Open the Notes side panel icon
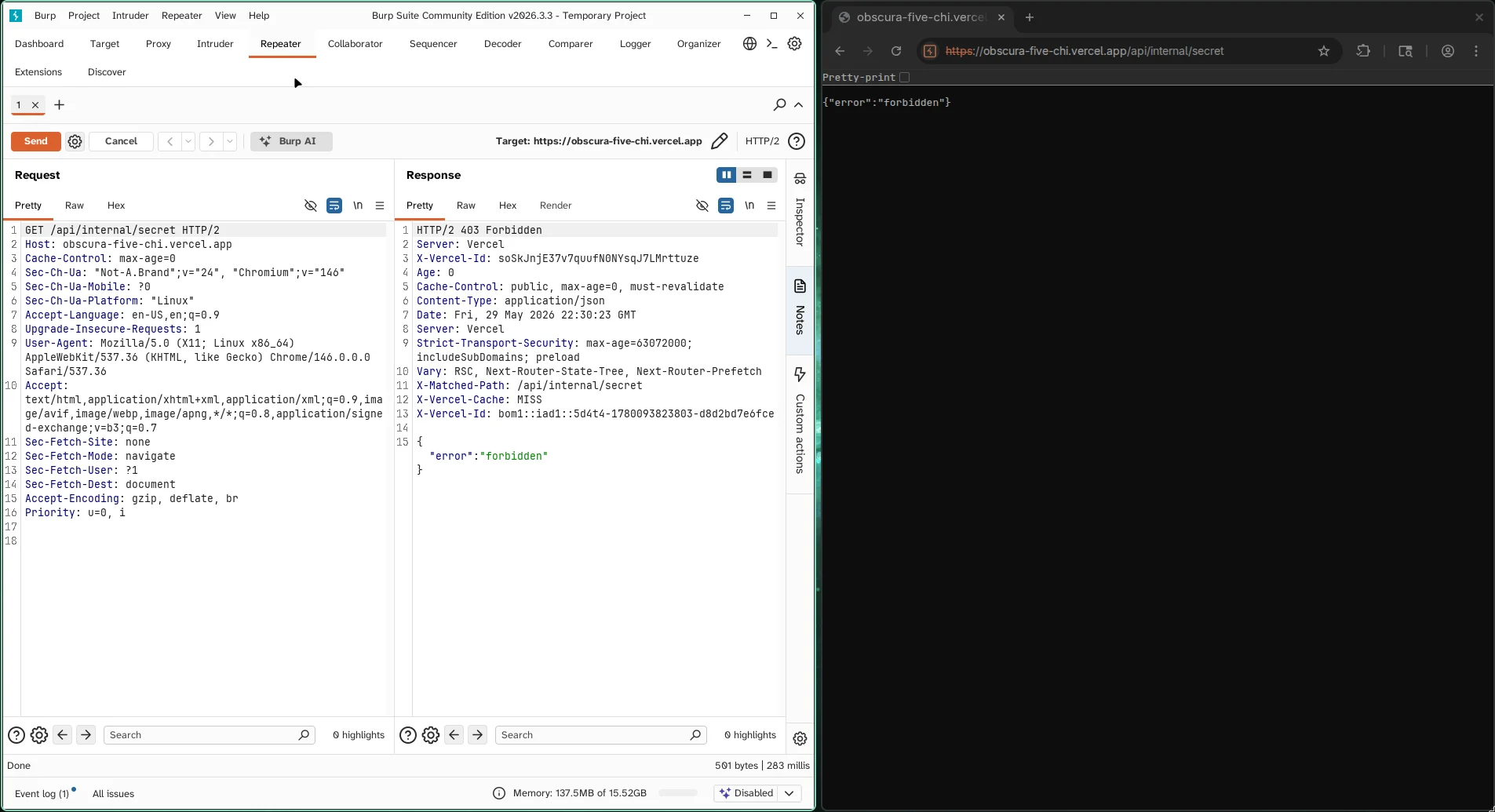Image resolution: width=1495 pixels, height=812 pixels. click(x=800, y=286)
